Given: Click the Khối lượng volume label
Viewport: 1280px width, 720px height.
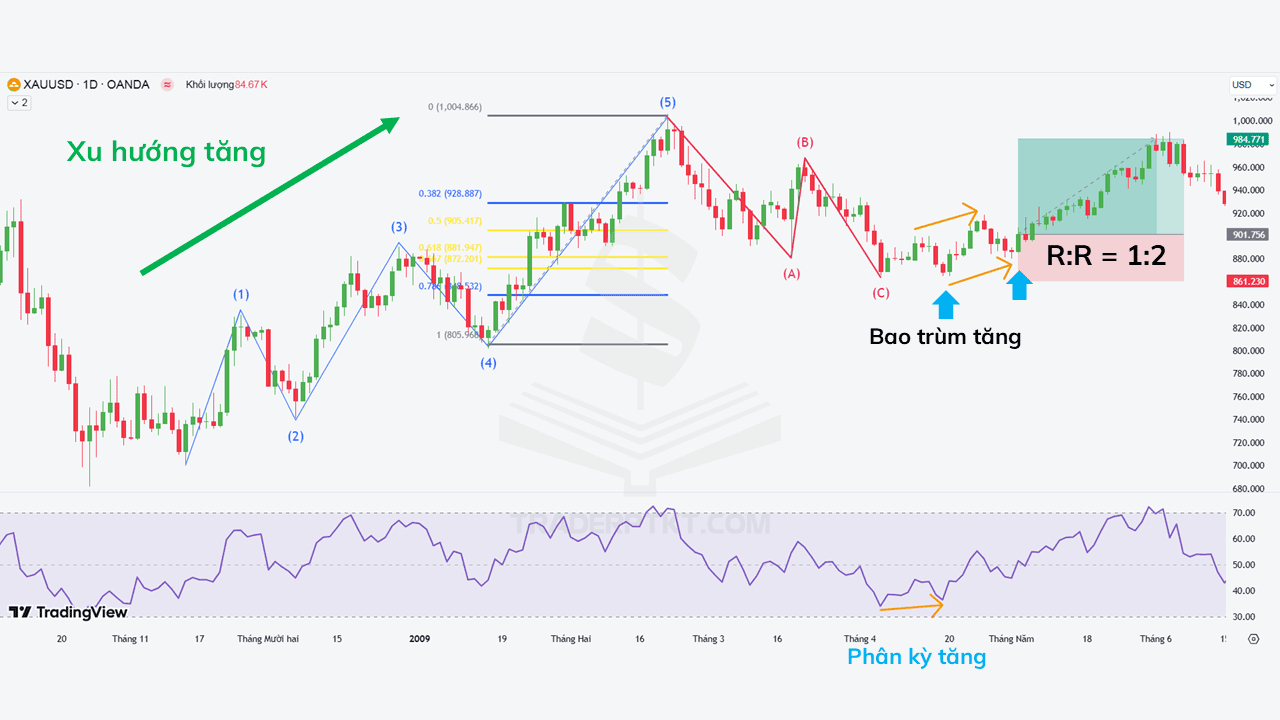Looking at the screenshot, I should [x=209, y=85].
